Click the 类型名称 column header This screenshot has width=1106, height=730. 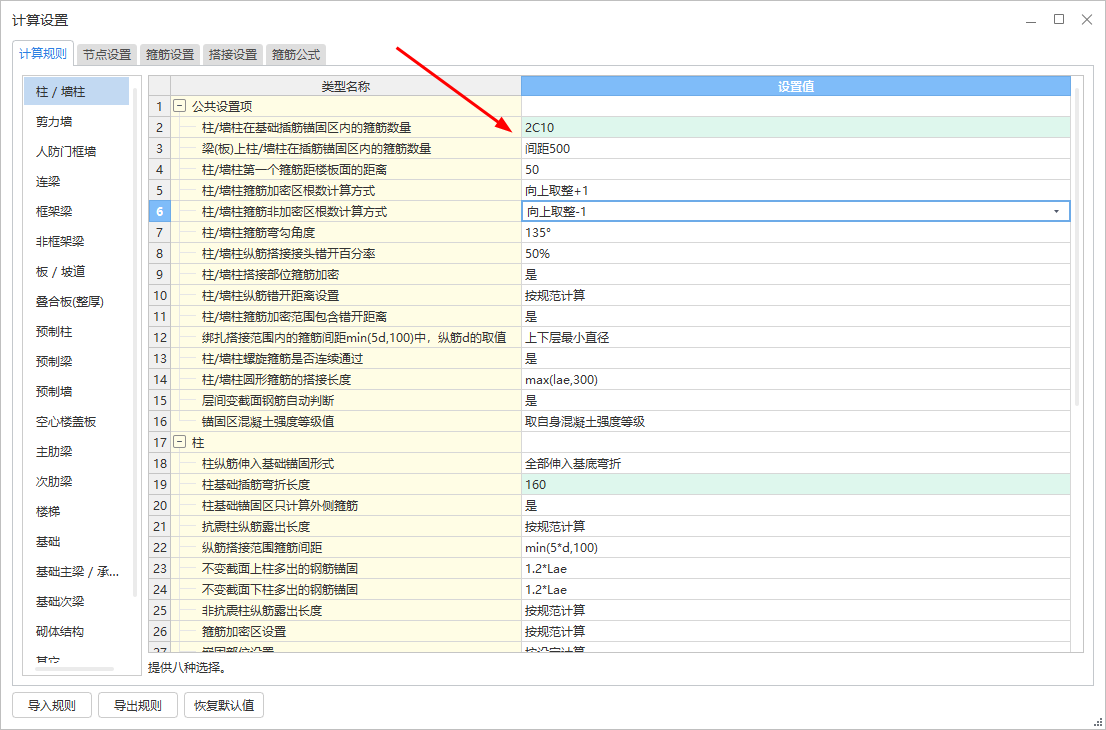click(346, 86)
